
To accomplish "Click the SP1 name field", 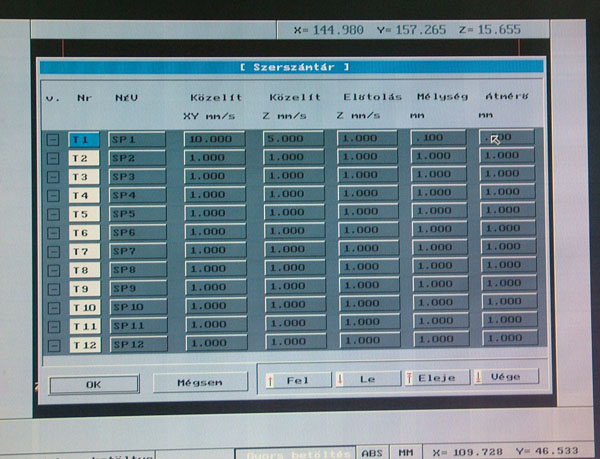I will click(137, 140).
